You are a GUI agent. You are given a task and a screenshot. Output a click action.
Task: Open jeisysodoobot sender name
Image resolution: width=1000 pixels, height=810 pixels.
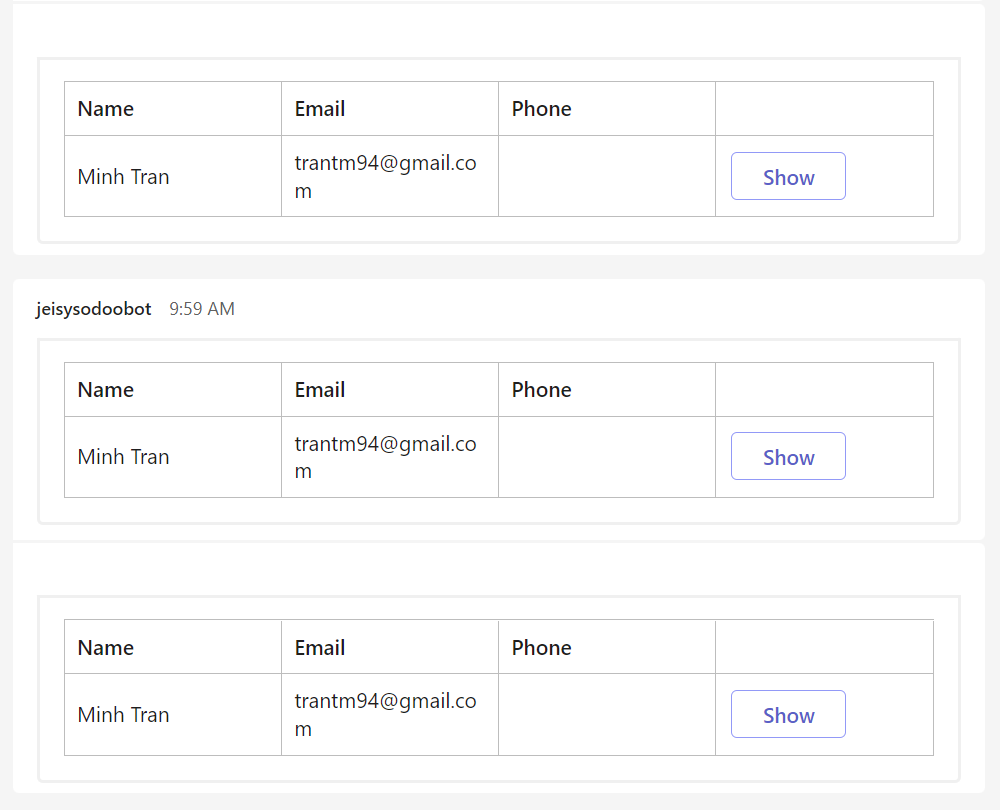93,309
